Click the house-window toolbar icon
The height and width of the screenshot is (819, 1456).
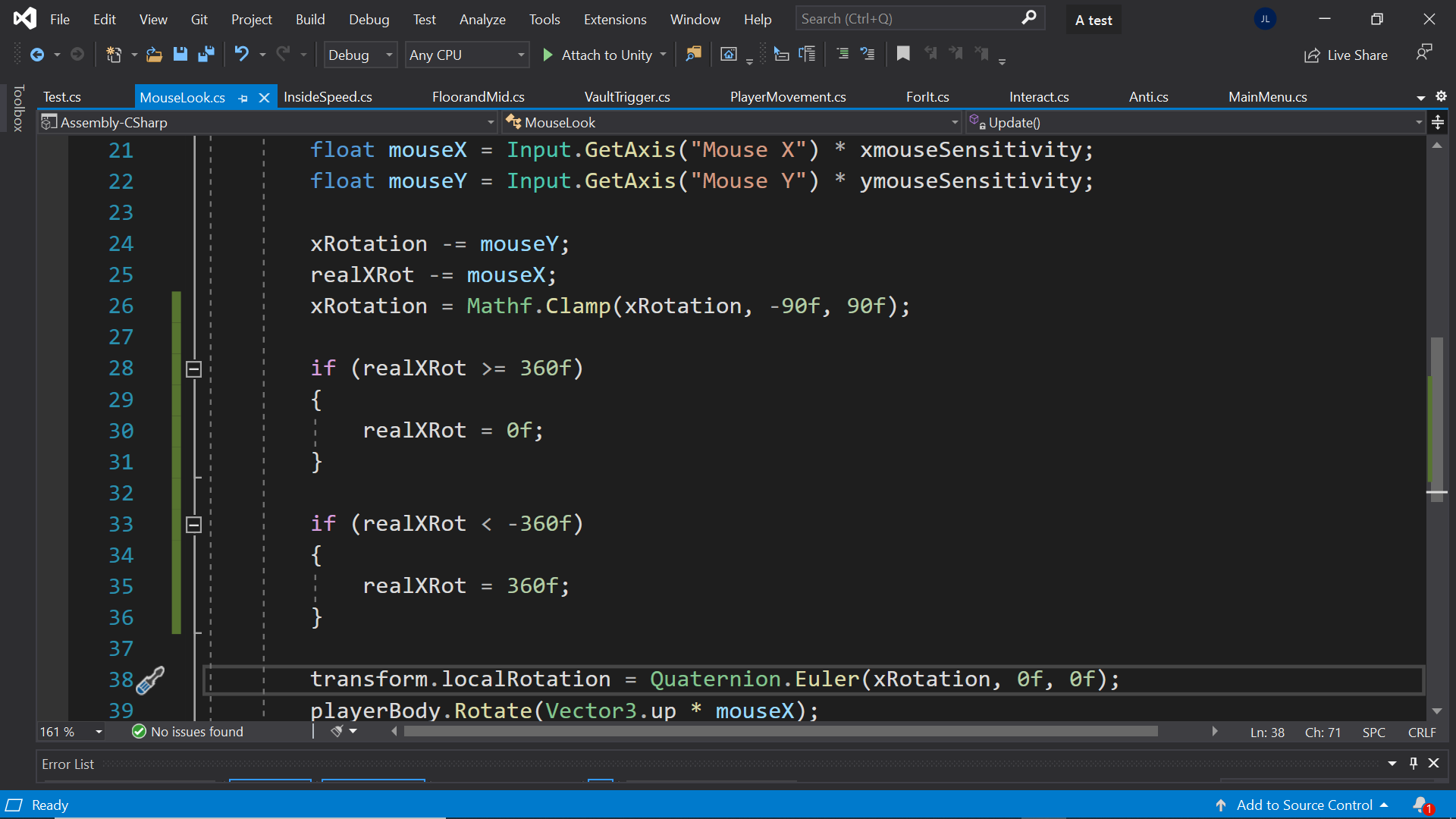click(729, 55)
